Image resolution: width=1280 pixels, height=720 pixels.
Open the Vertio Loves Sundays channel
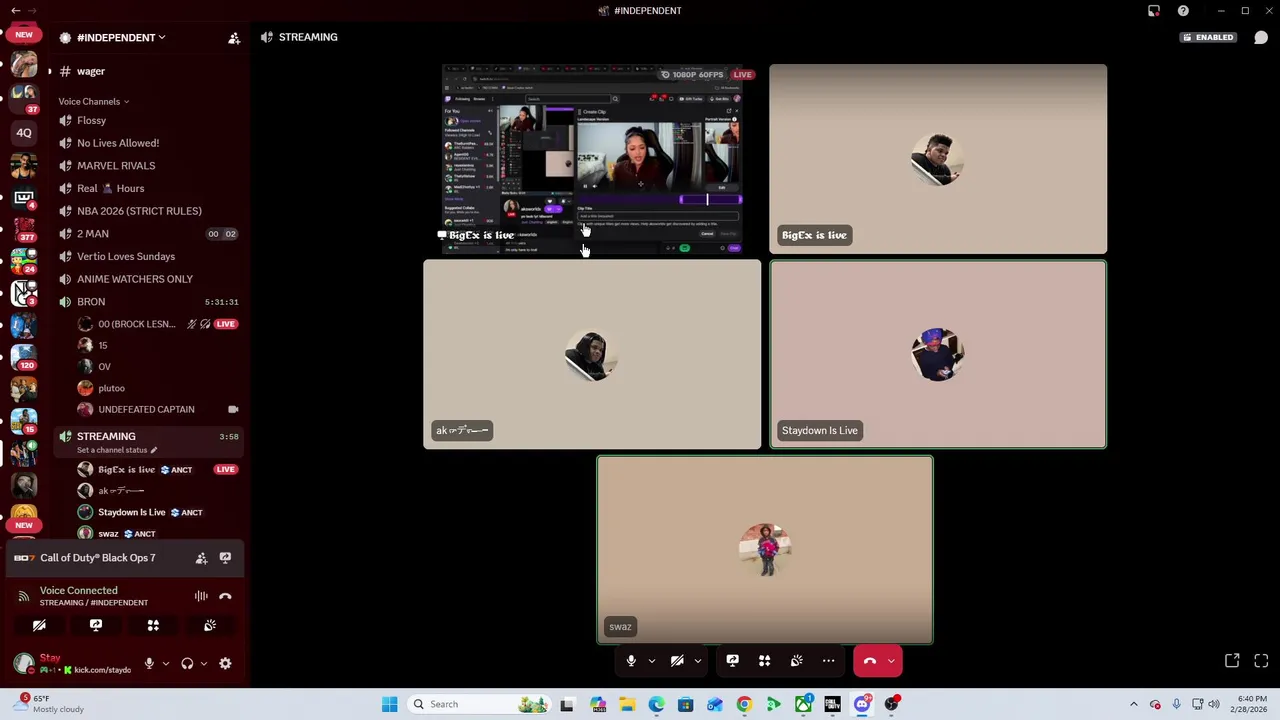coord(148,257)
